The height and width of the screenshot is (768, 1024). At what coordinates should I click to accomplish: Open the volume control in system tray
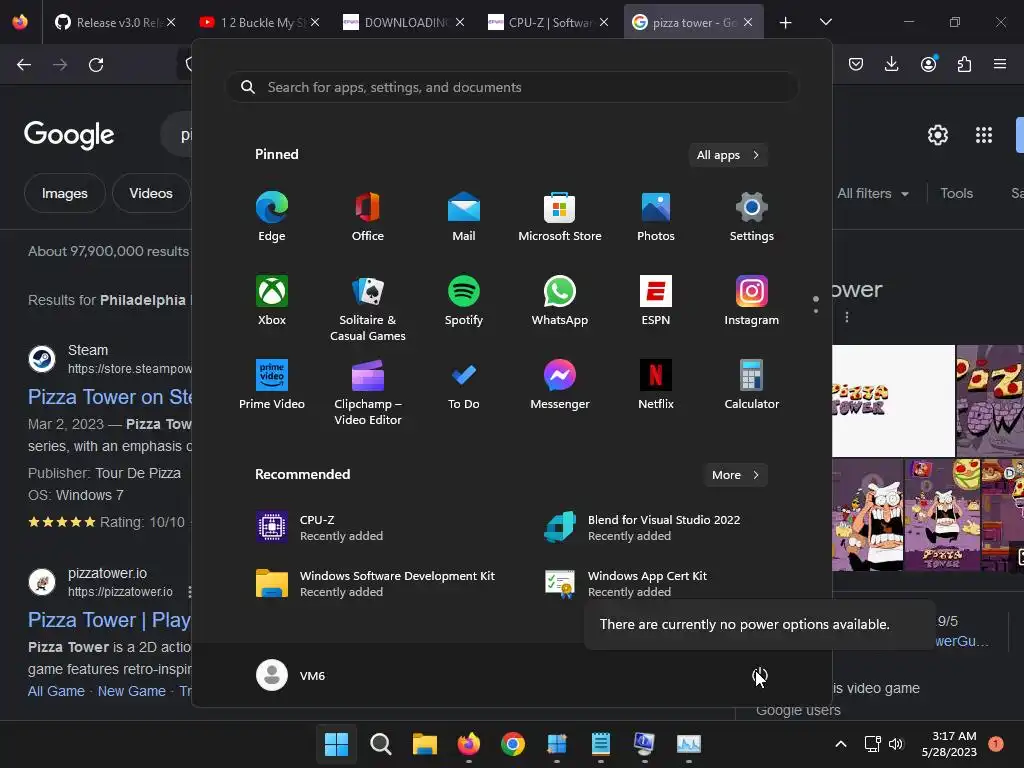895,744
